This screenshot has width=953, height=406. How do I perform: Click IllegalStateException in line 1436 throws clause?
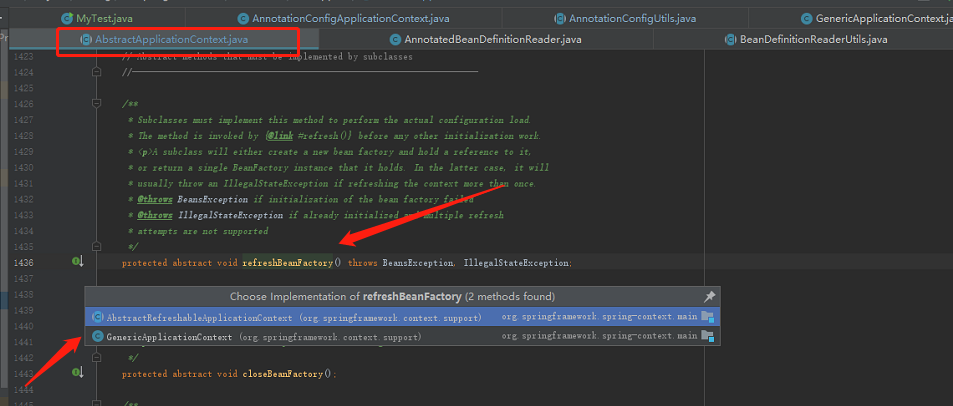tap(517, 263)
